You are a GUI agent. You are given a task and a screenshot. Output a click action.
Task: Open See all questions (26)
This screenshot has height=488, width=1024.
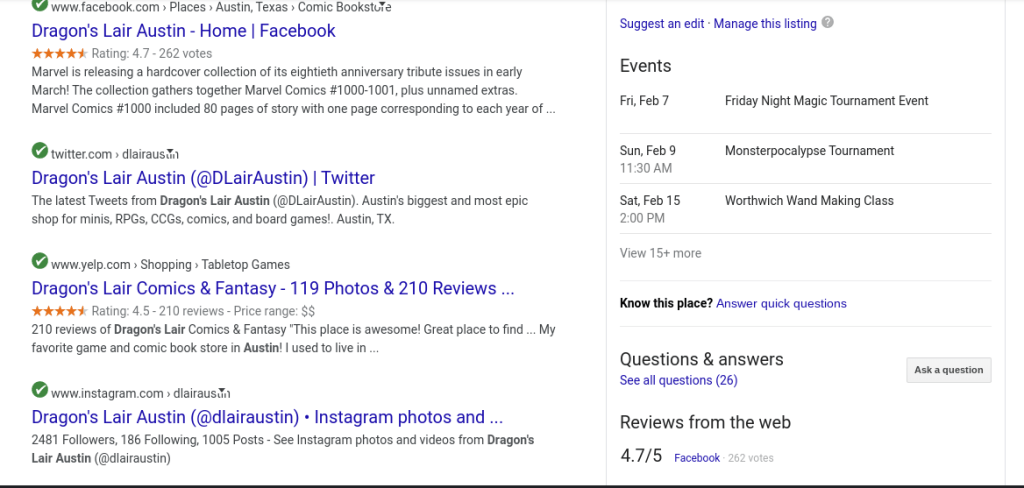pos(678,380)
